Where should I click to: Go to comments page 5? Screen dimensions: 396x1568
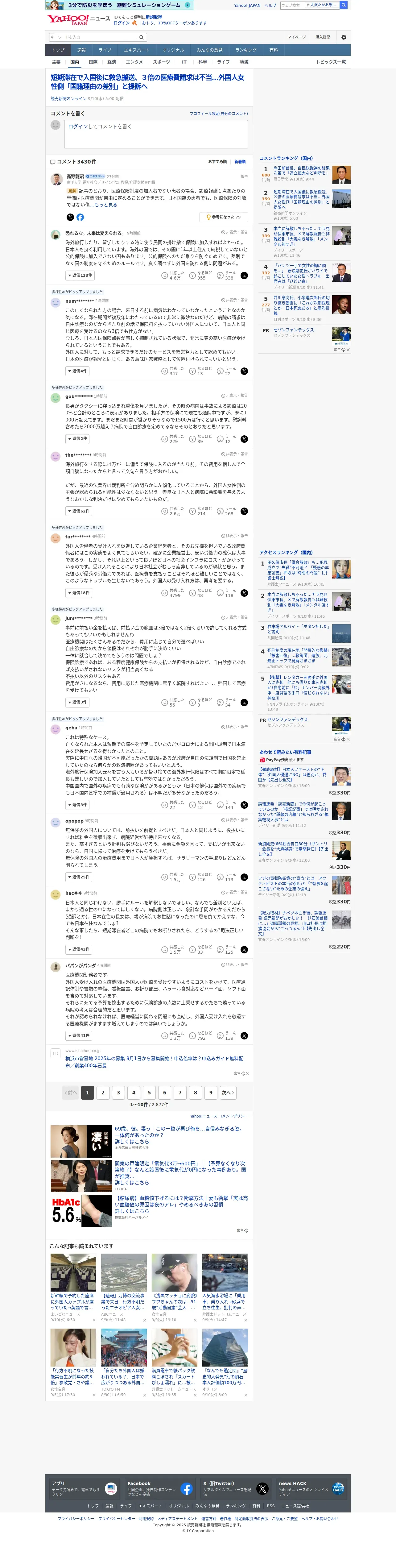pyautogui.click(x=149, y=1093)
